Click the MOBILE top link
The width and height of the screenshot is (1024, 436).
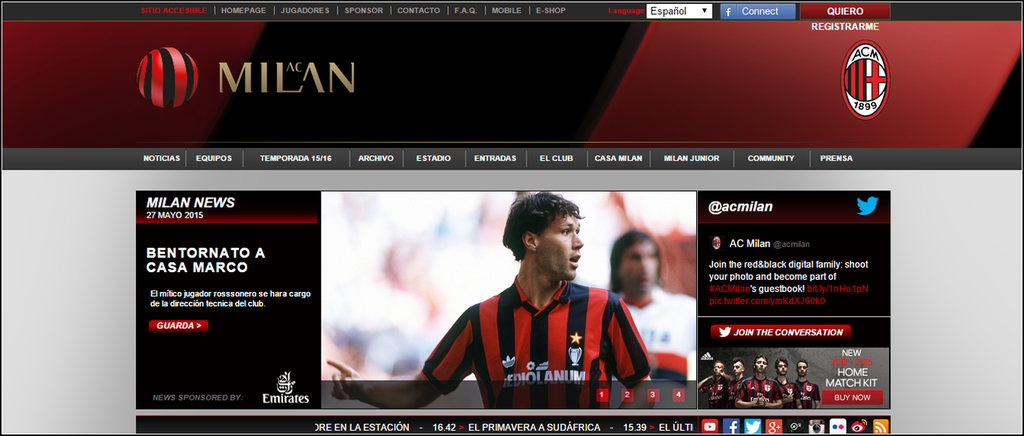pos(506,10)
